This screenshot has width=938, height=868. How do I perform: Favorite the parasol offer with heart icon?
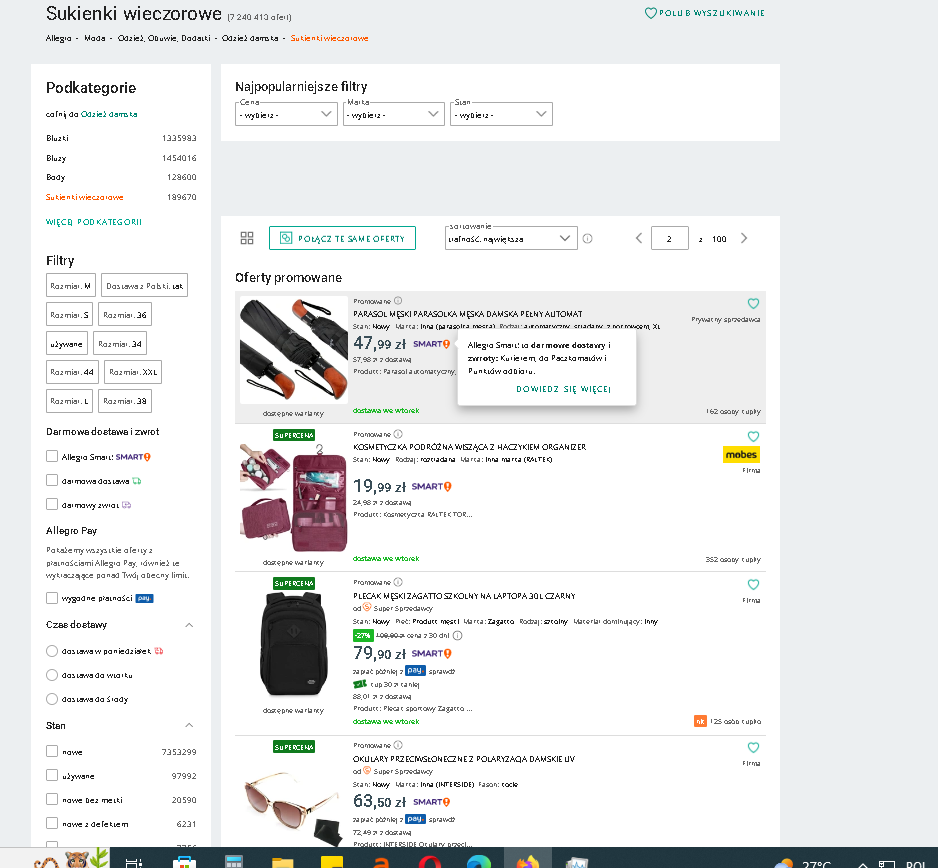point(753,303)
